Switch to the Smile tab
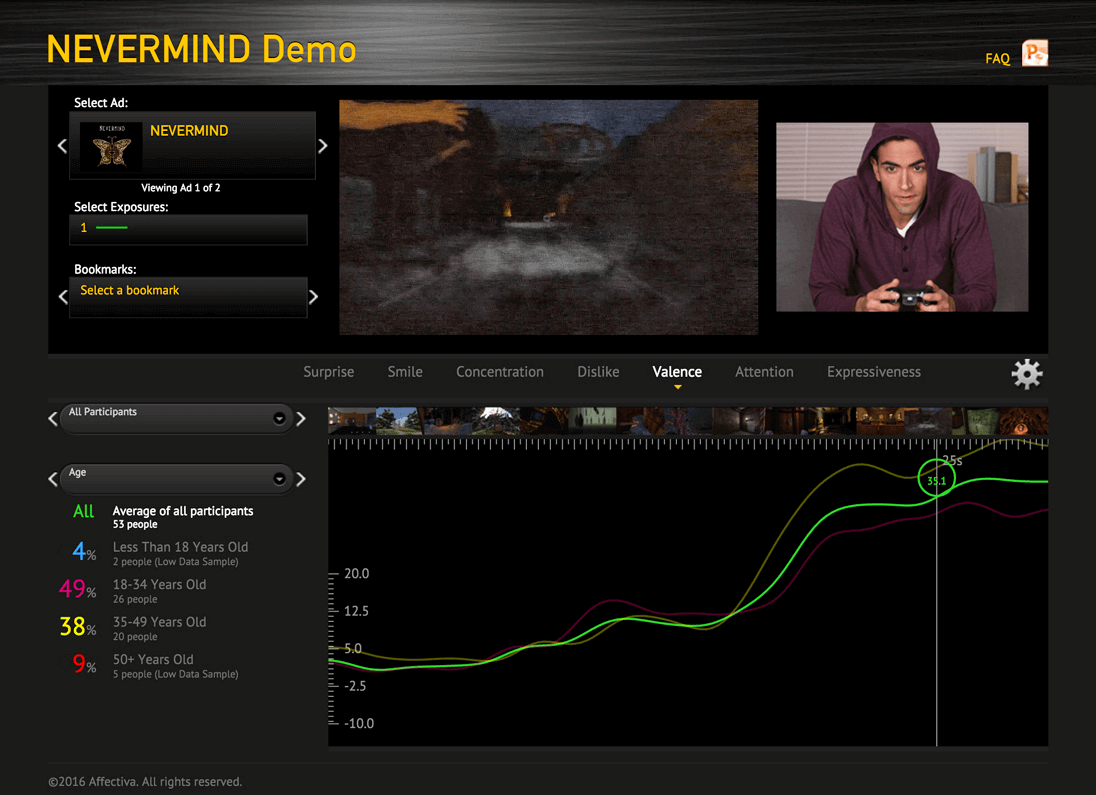Viewport: 1096px width, 795px height. pos(405,372)
